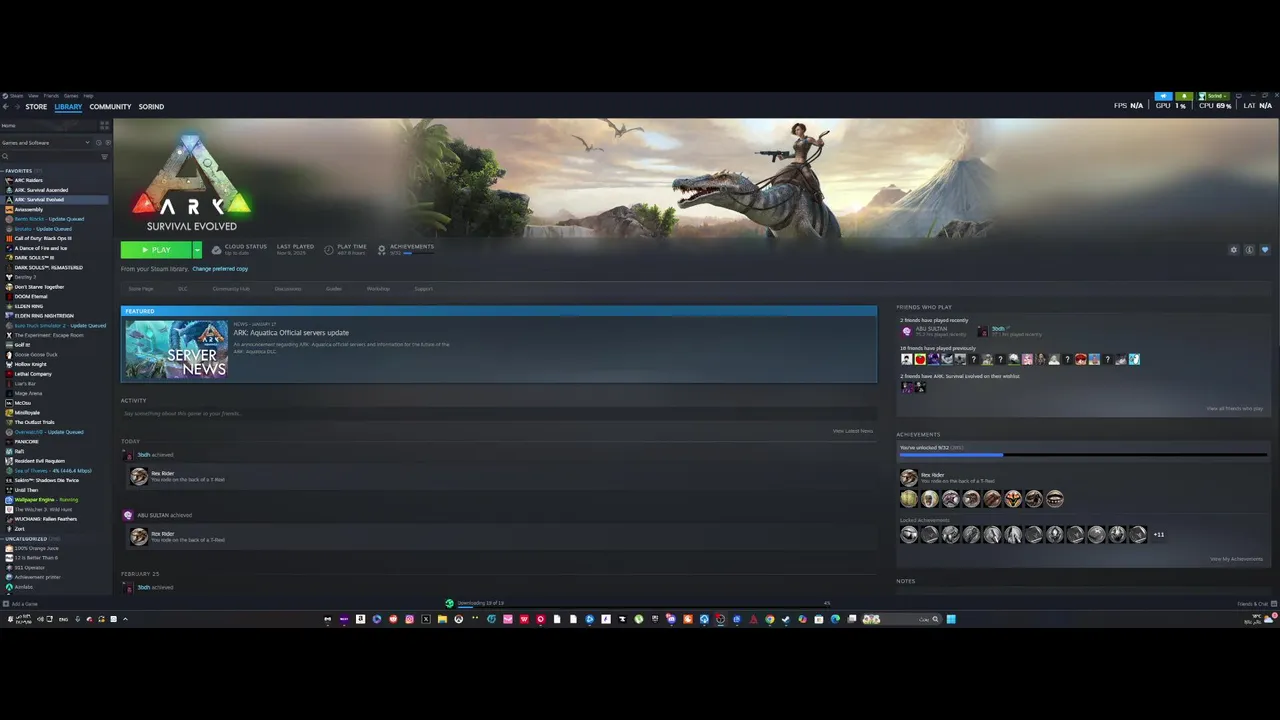Toggle the recent activity clock sort icon
The width and height of the screenshot is (1280, 720).
[100, 143]
